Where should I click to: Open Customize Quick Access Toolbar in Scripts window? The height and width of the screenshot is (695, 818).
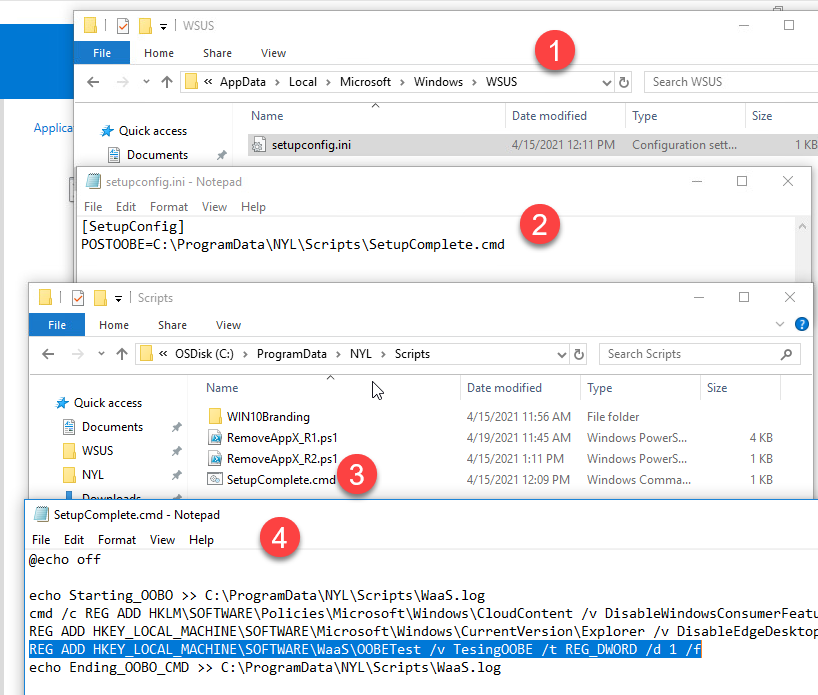[x=118, y=299]
